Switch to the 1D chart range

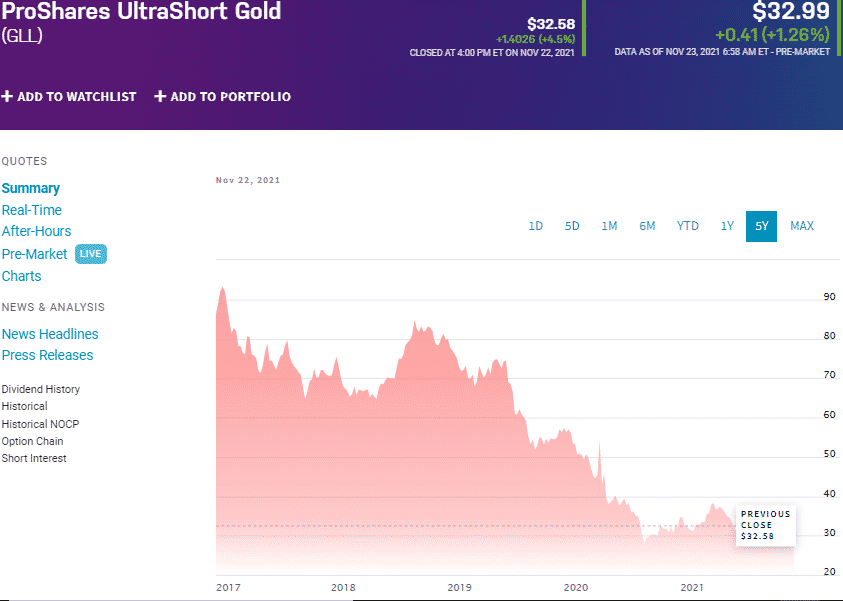(x=535, y=226)
